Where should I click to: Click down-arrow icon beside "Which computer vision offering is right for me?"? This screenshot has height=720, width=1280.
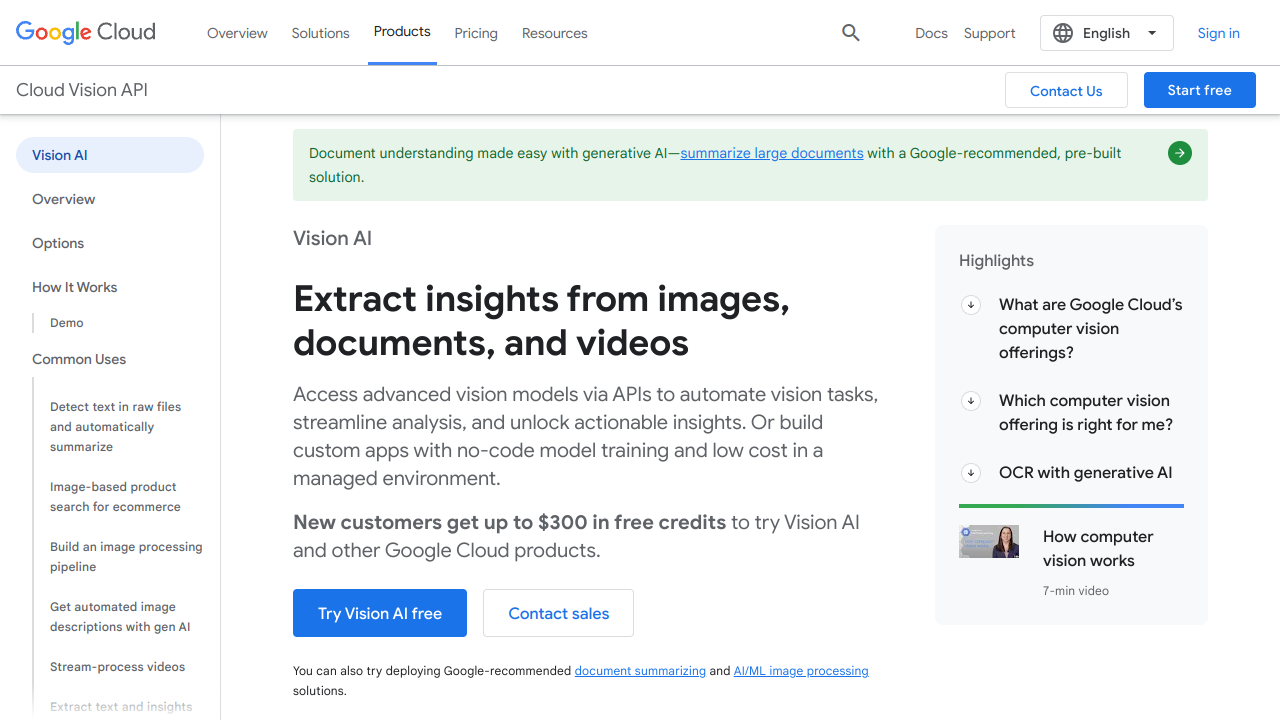click(x=971, y=401)
